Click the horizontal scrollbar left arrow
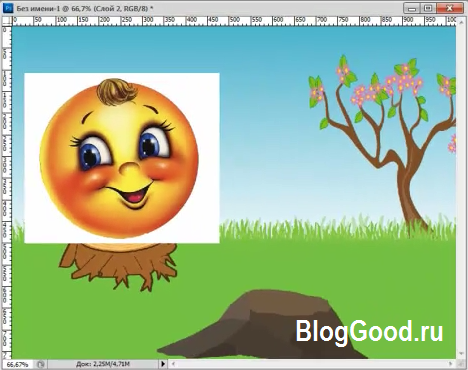 tap(173, 364)
